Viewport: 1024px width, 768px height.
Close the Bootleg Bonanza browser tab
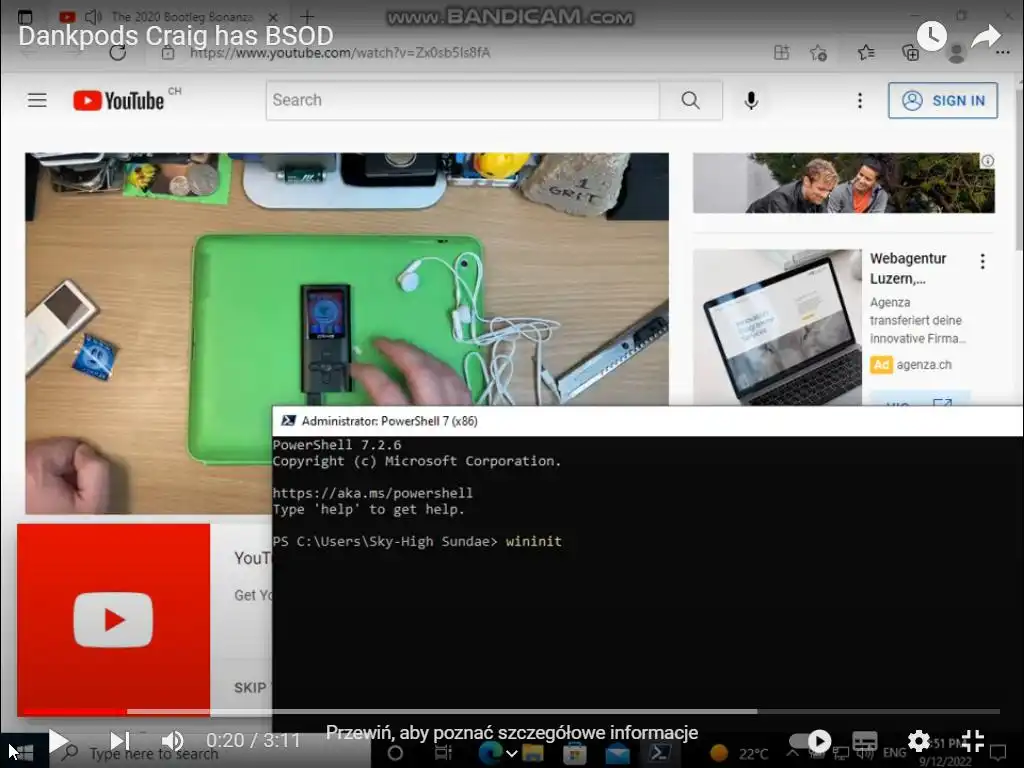tap(273, 17)
